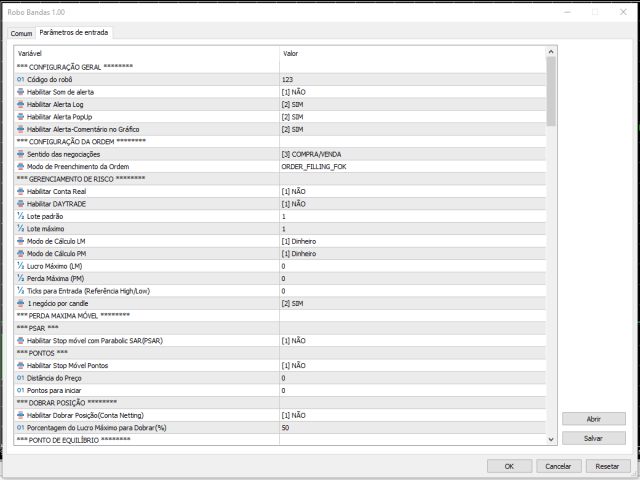
Task: Select the DOBRAR POSIÇÃO header row
Action: pyautogui.click(x=280, y=403)
